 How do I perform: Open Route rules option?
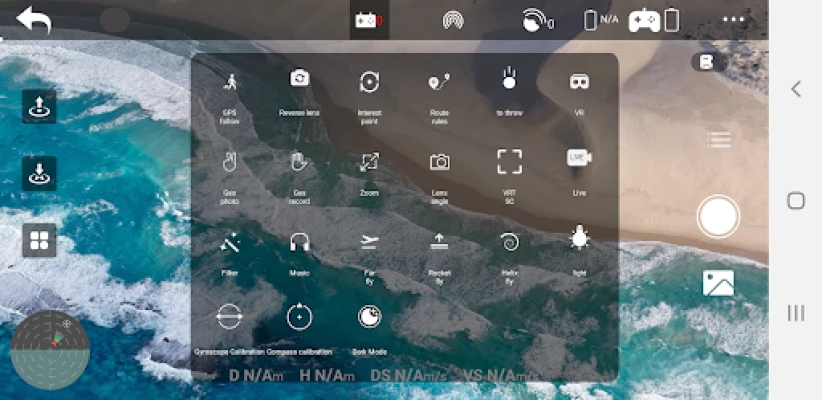[x=439, y=83]
